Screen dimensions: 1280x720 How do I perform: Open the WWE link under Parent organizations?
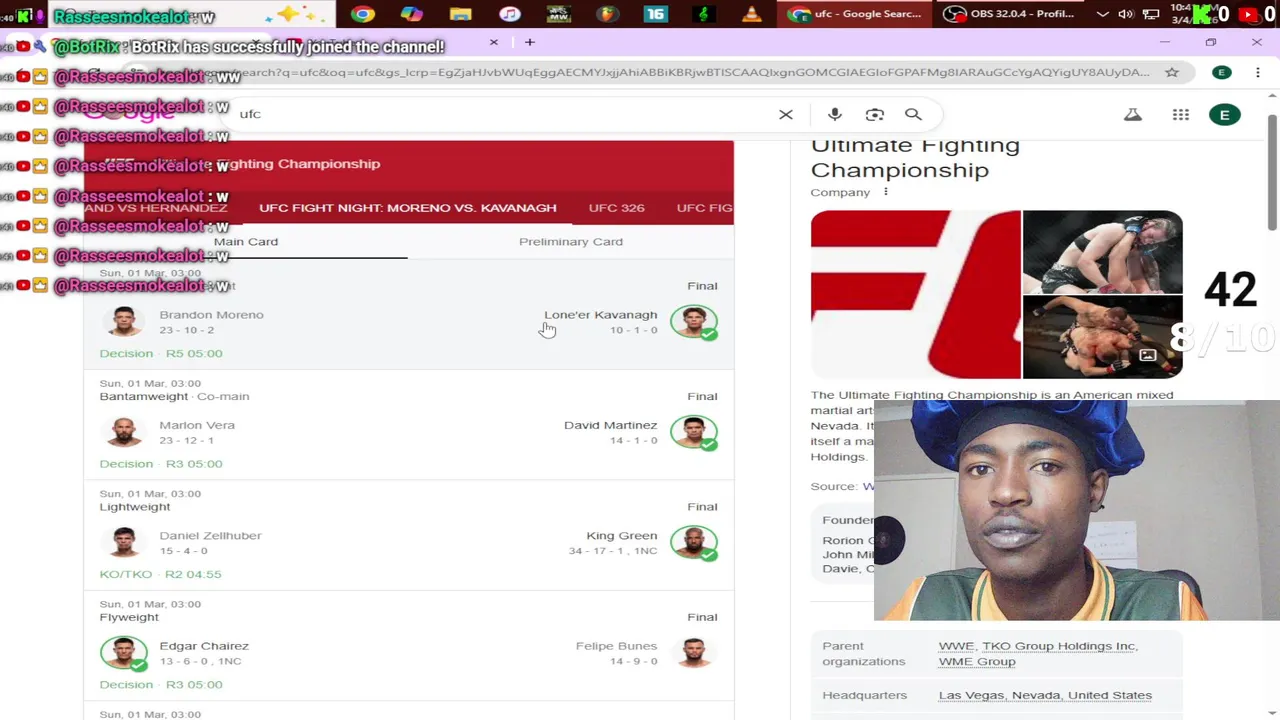point(956,646)
